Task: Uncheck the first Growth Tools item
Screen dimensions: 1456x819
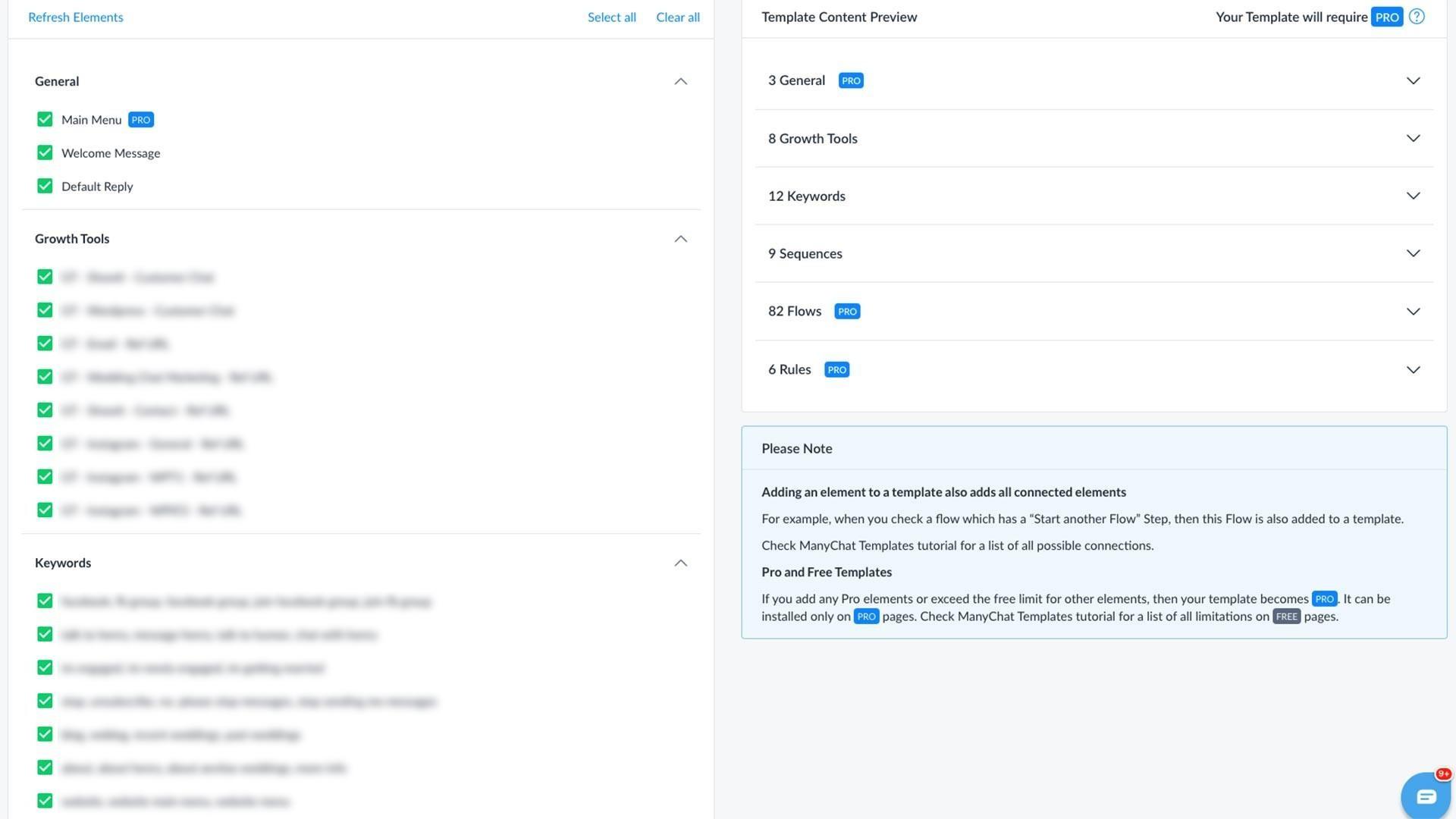Action: pyautogui.click(x=45, y=278)
